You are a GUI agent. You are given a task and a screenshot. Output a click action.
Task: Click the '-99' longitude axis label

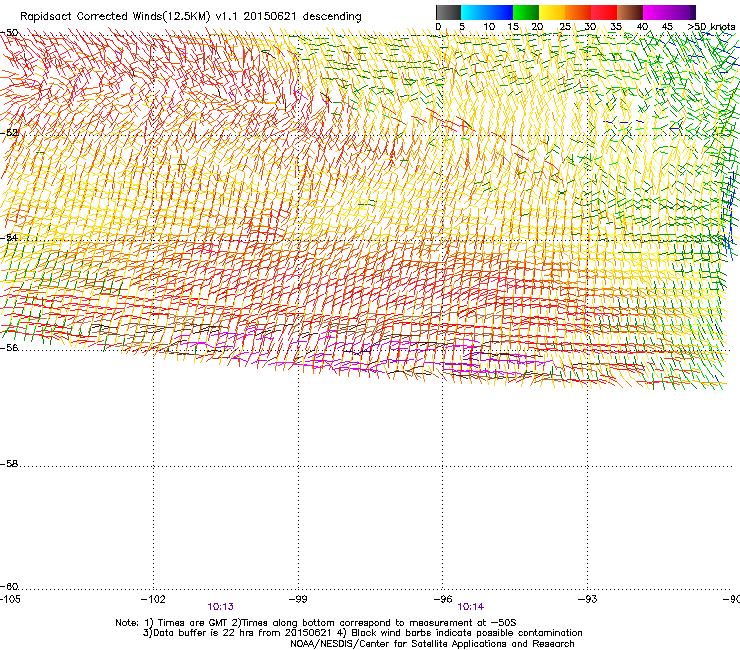[x=298, y=599]
